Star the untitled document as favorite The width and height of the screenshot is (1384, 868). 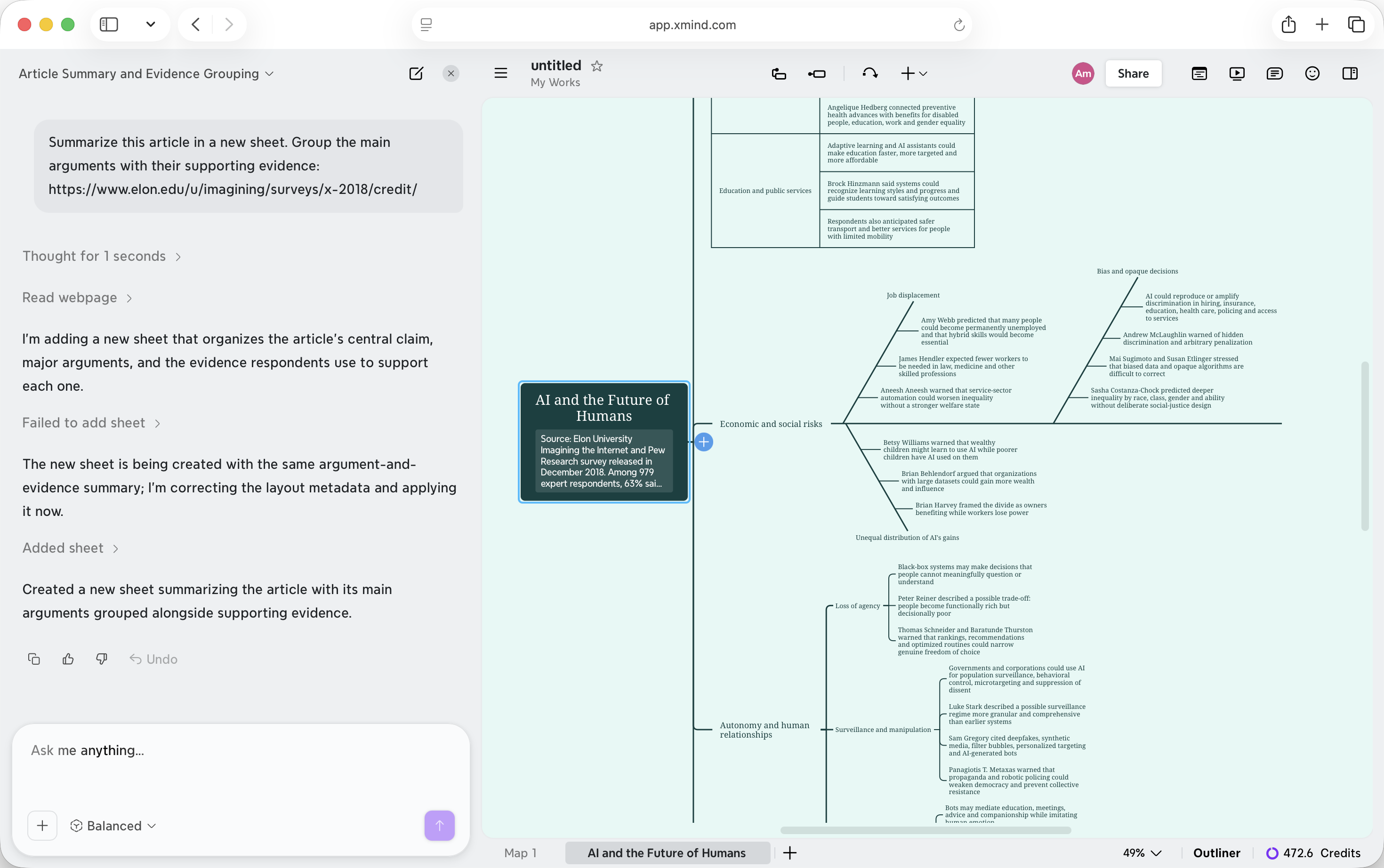(x=597, y=65)
